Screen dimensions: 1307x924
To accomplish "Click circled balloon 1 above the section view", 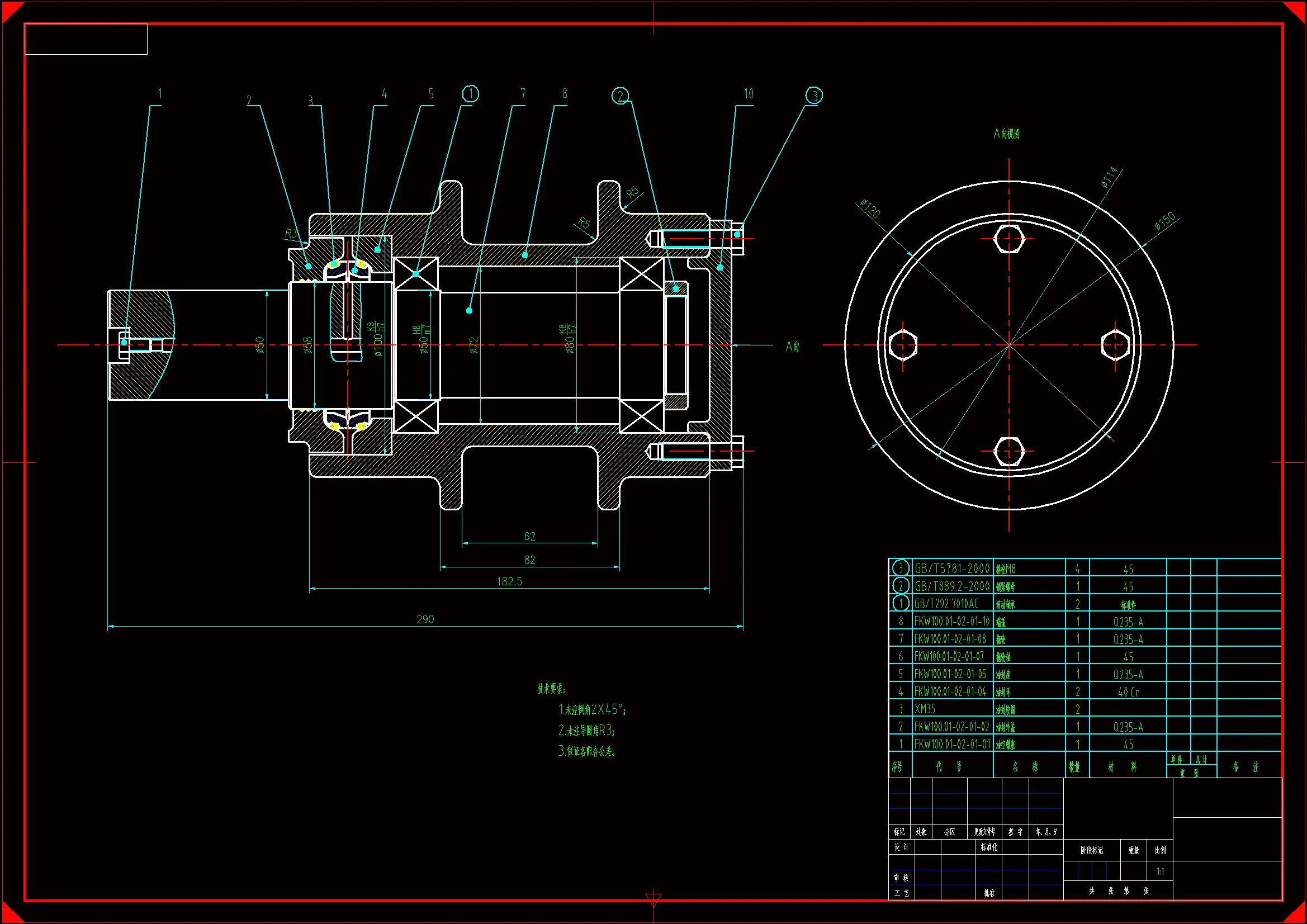I will click(x=470, y=94).
